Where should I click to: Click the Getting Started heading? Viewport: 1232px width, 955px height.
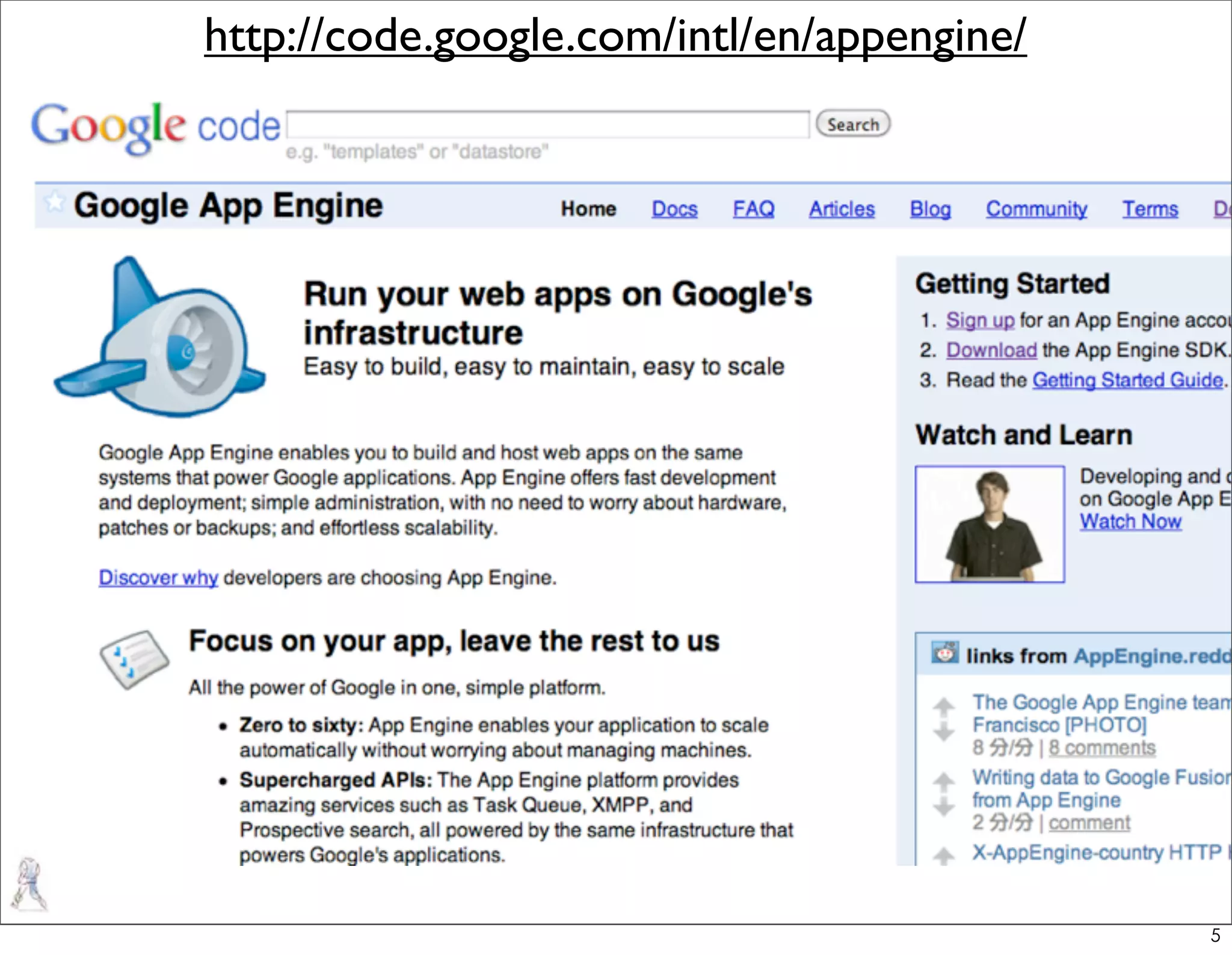(x=1012, y=283)
